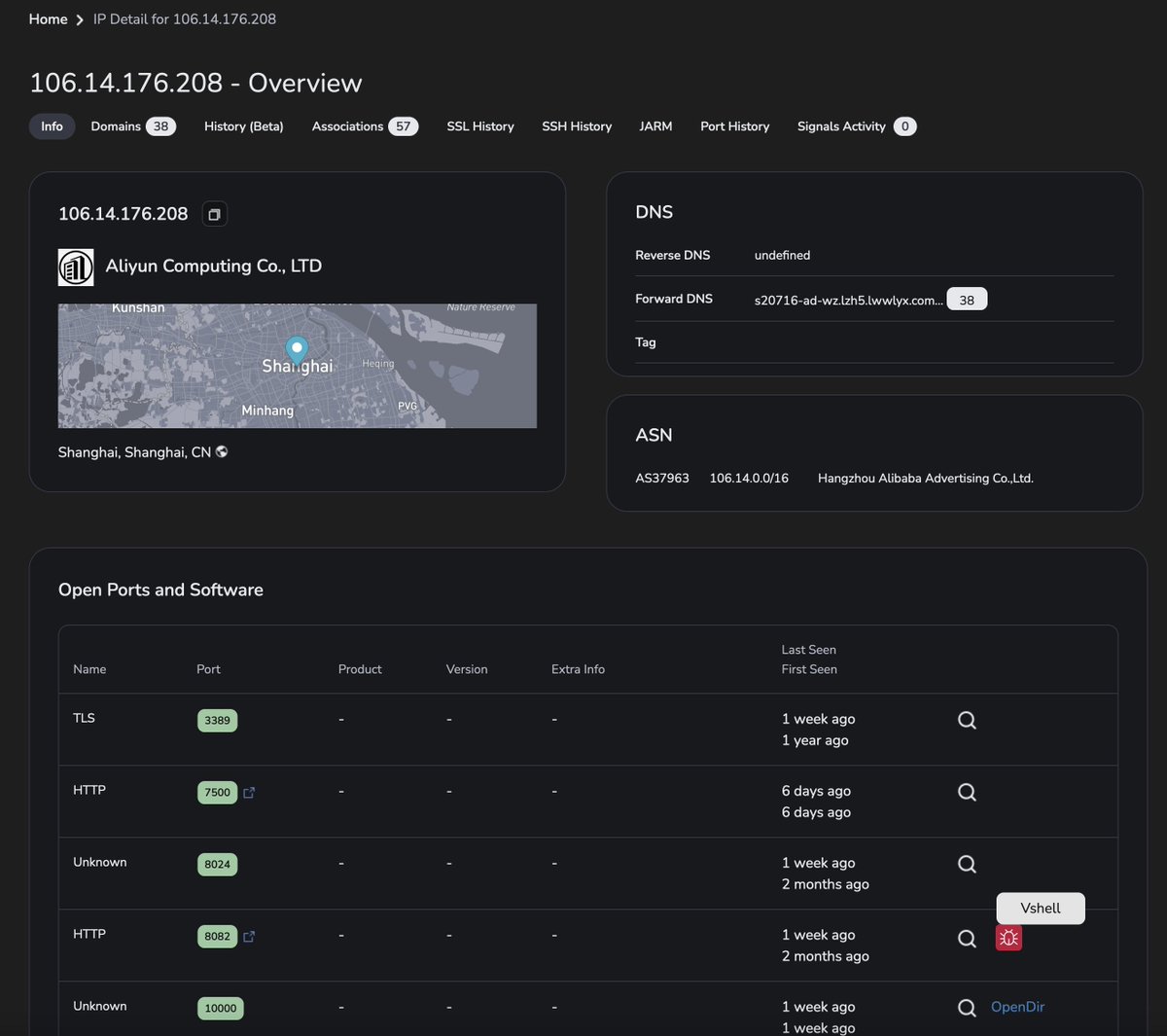The width and height of the screenshot is (1167, 1036).
Task: Open the search icon for port 10000
Action: coord(967,1008)
